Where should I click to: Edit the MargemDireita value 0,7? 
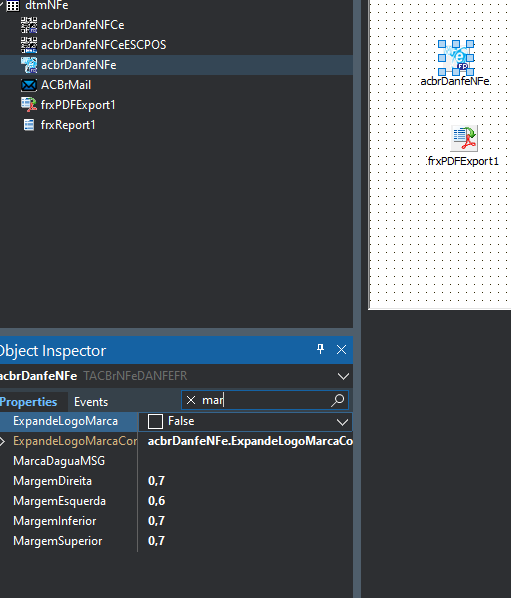point(156,481)
